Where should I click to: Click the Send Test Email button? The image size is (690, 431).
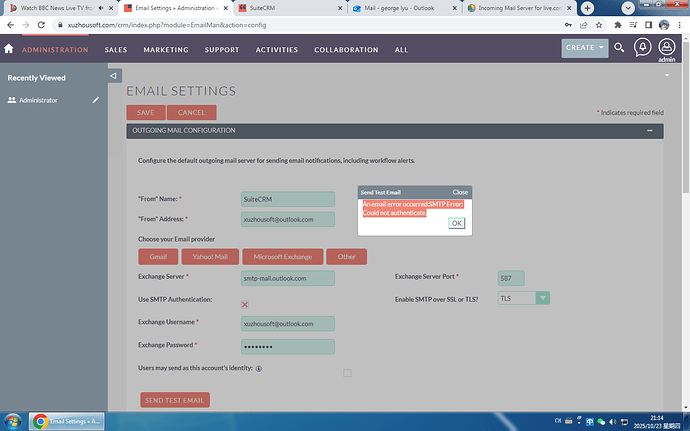click(x=175, y=400)
